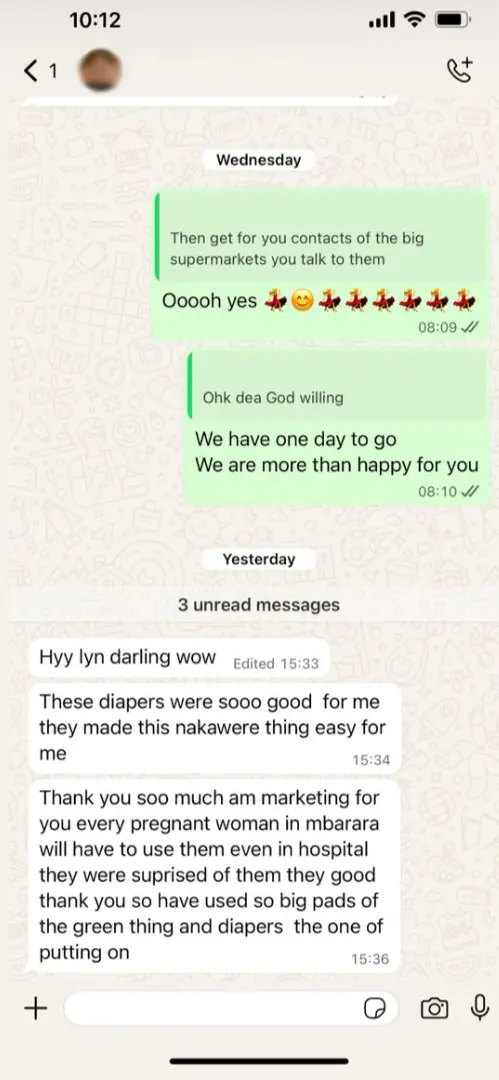
Task: Tap the 'These diapers were sooo good' message
Action: click(215, 728)
